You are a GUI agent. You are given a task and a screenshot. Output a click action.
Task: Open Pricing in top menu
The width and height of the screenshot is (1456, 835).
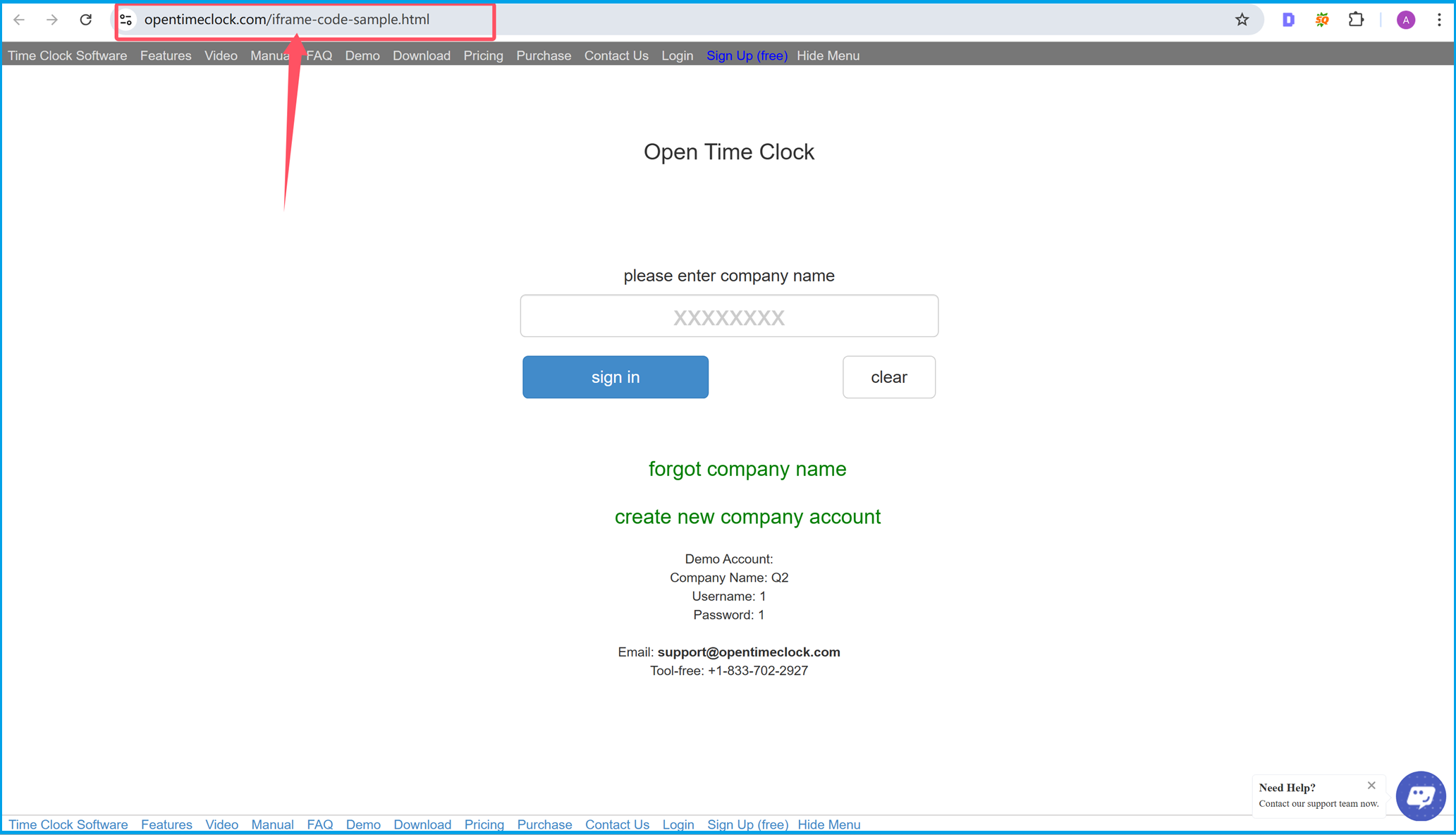(484, 56)
